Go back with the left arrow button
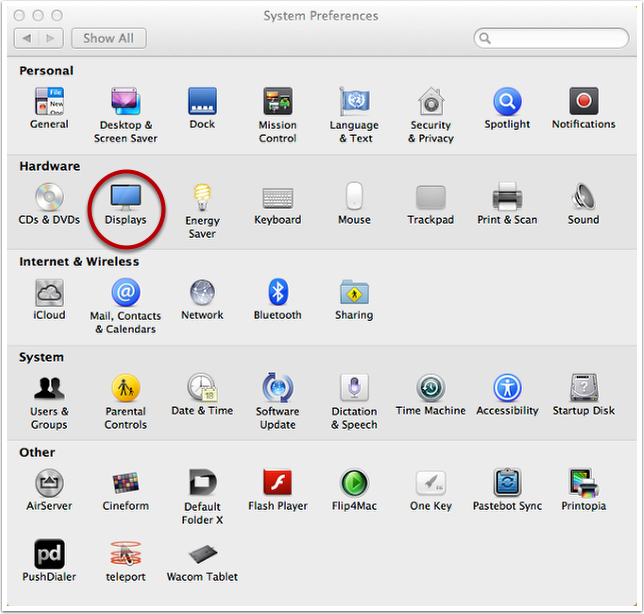Viewport: 644px width, 614px height. click(x=27, y=39)
